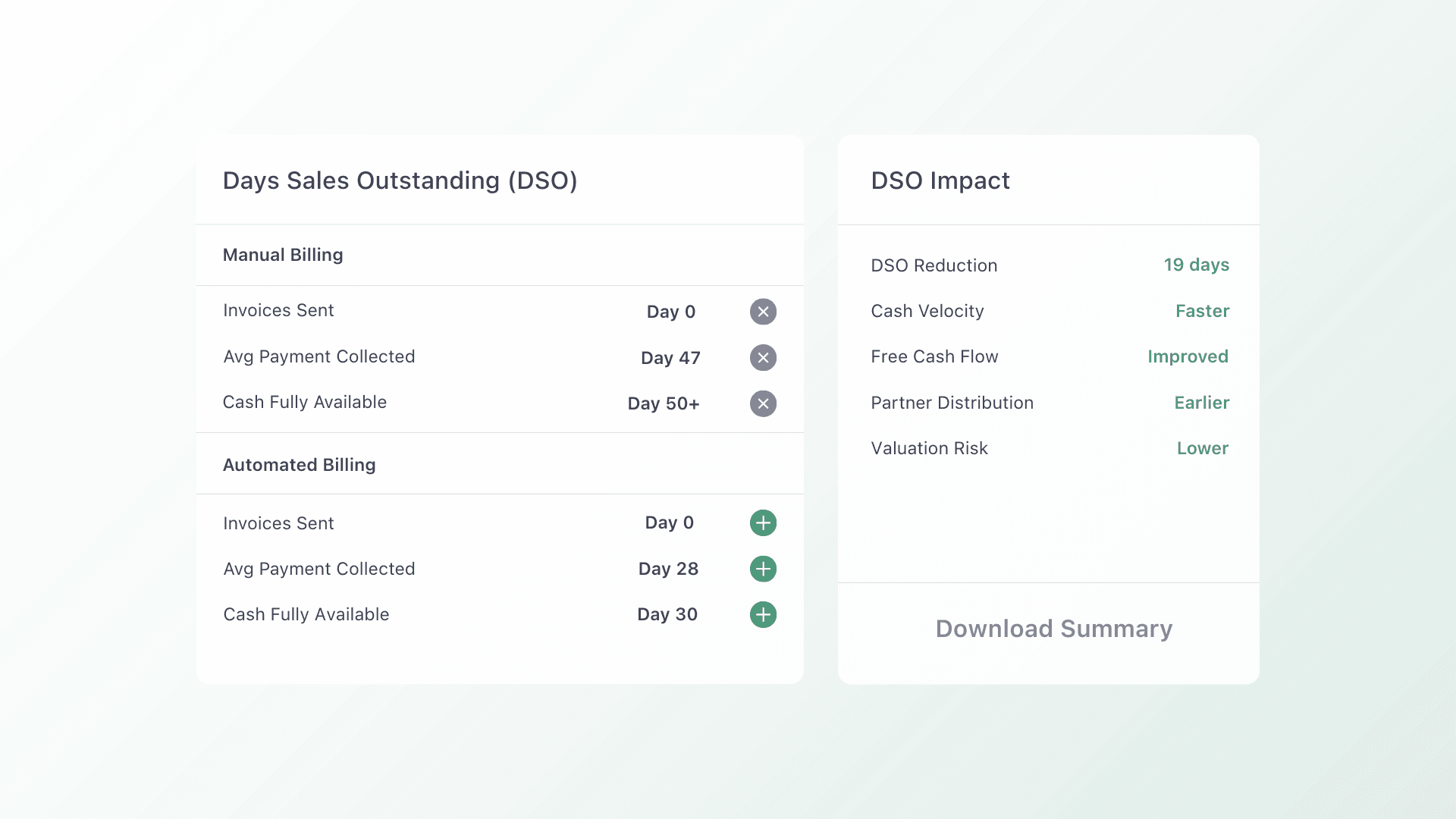The height and width of the screenshot is (819, 1456).
Task: Select the Manual Billing section header
Action: 283,255
